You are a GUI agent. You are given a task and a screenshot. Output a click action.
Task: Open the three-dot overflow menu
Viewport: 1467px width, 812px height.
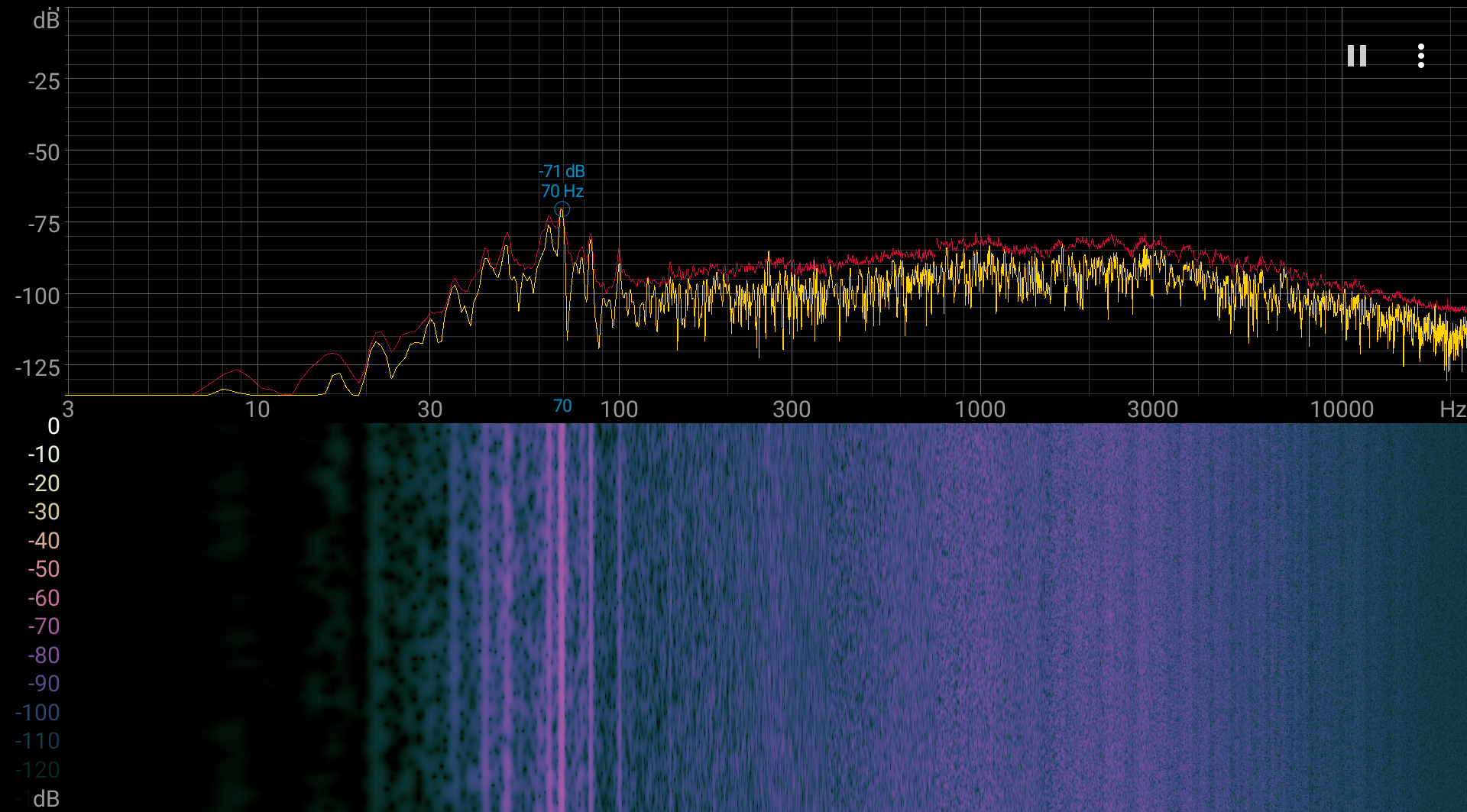(x=1420, y=56)
